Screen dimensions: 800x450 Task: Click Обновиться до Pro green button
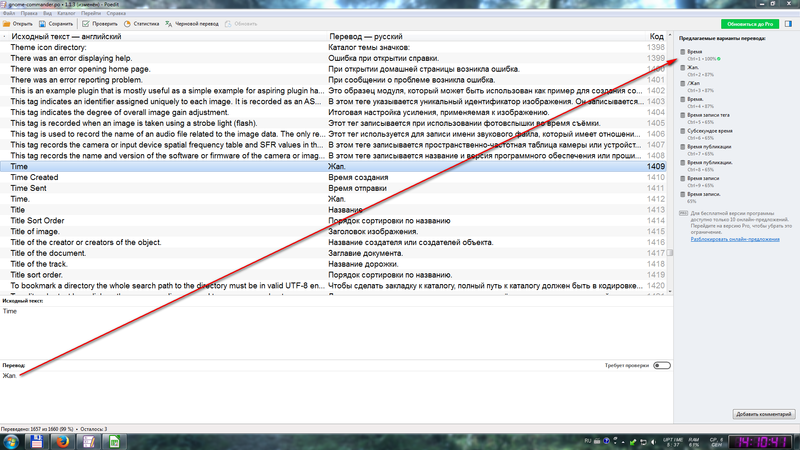click(749, 24)
